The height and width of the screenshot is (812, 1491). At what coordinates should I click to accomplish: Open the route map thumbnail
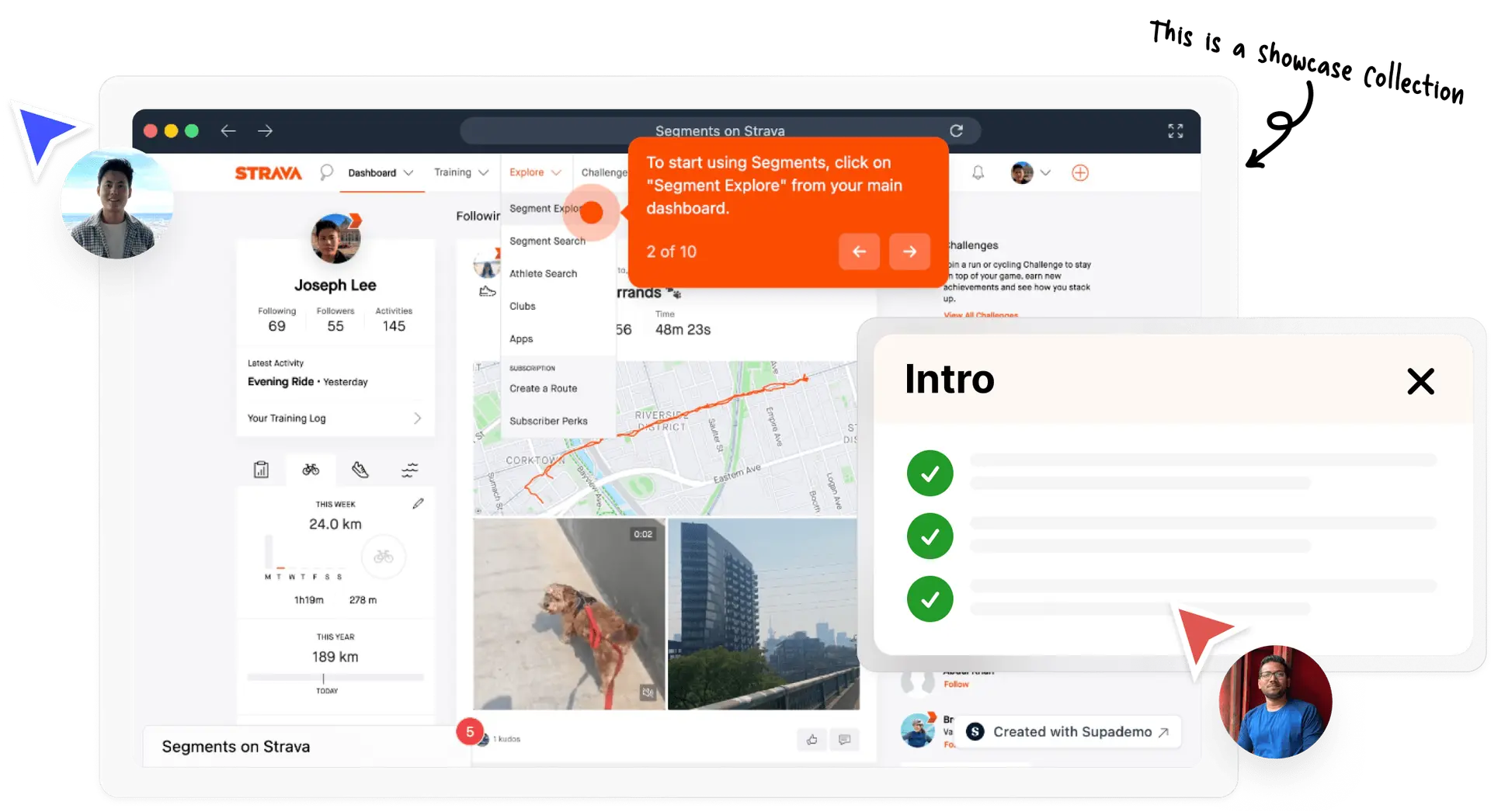(x=666, y=439)
